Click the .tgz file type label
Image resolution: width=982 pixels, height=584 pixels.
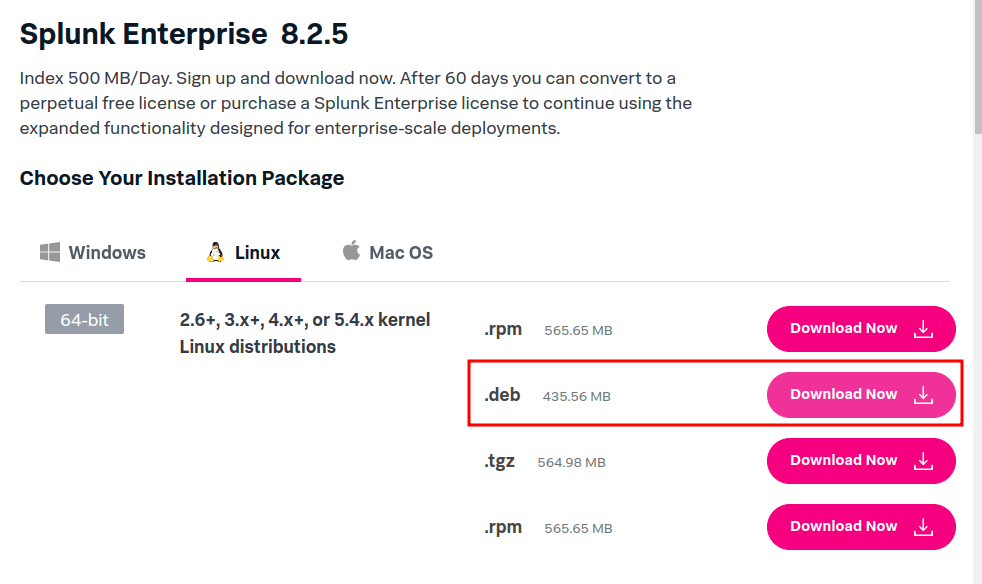pos(499,461)
